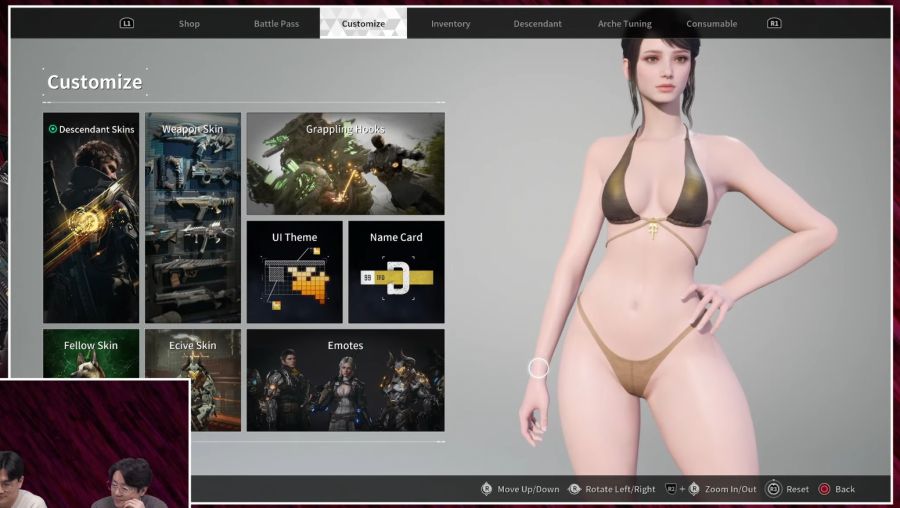Click the Zoom In/Out hint text

(x=731, y=489)
